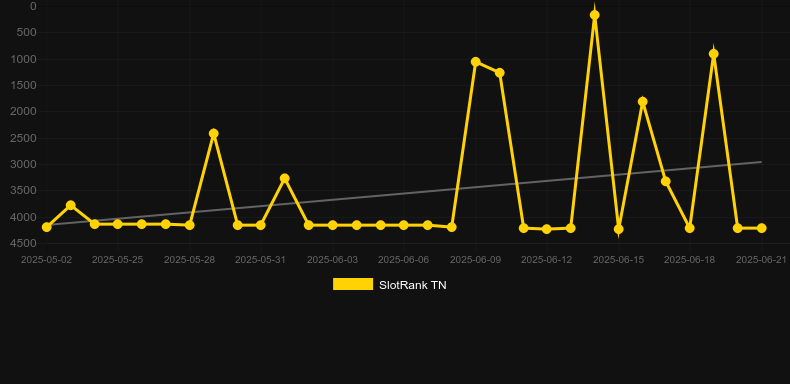Viewport: 790px width, 384px height.
Task: Click the 2025-06-15 x-axis label
Action: tap(619, 260)
